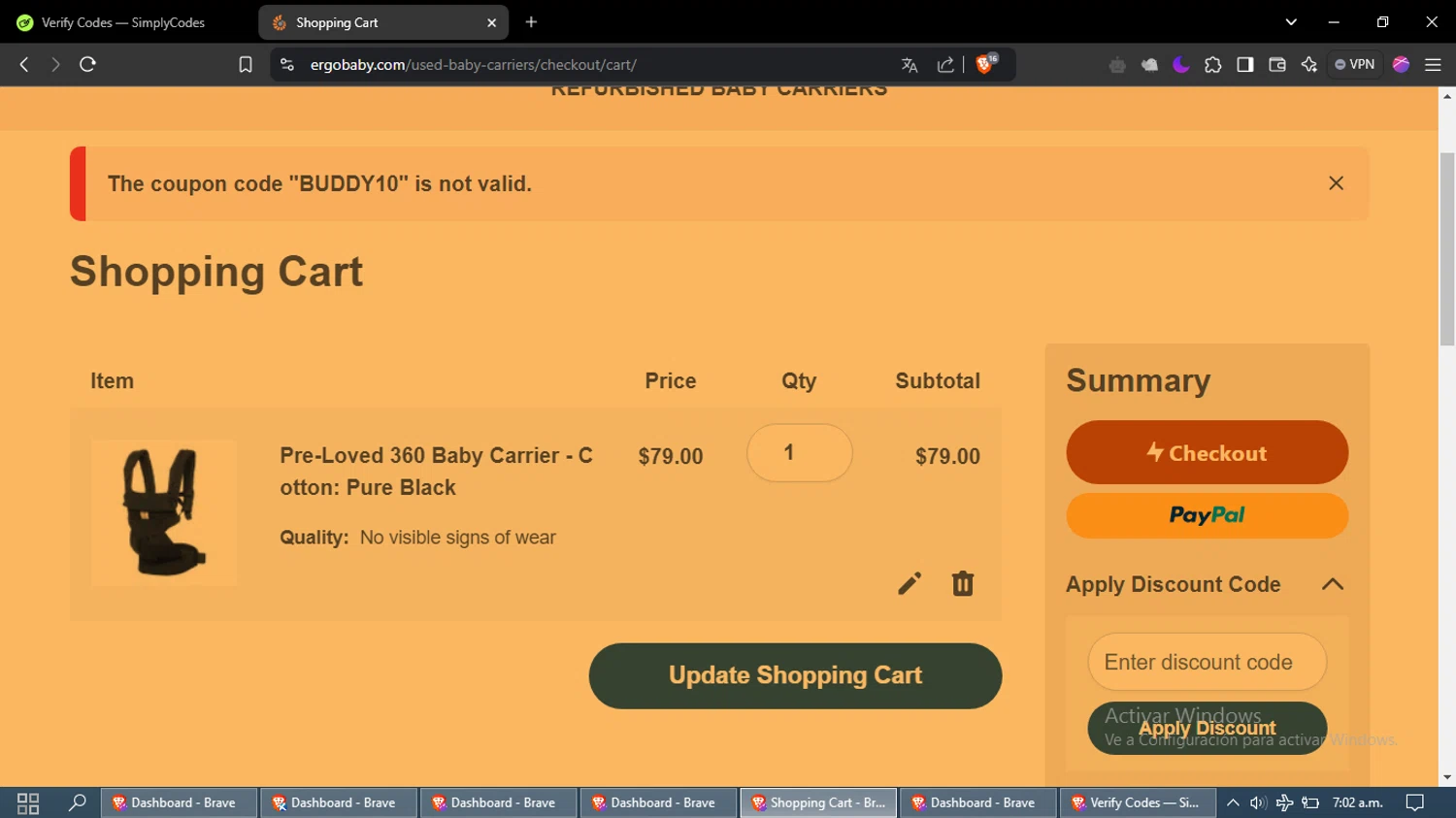Go forward to next page
The width and height of the screenshot is (1456, 818).
(x=55, y=64)
